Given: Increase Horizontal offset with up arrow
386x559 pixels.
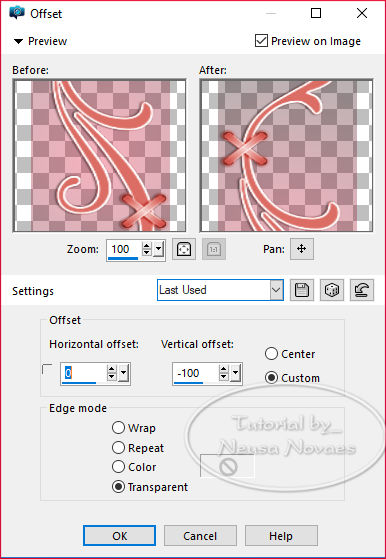Looking at the screenshot, I should (112, 370).
